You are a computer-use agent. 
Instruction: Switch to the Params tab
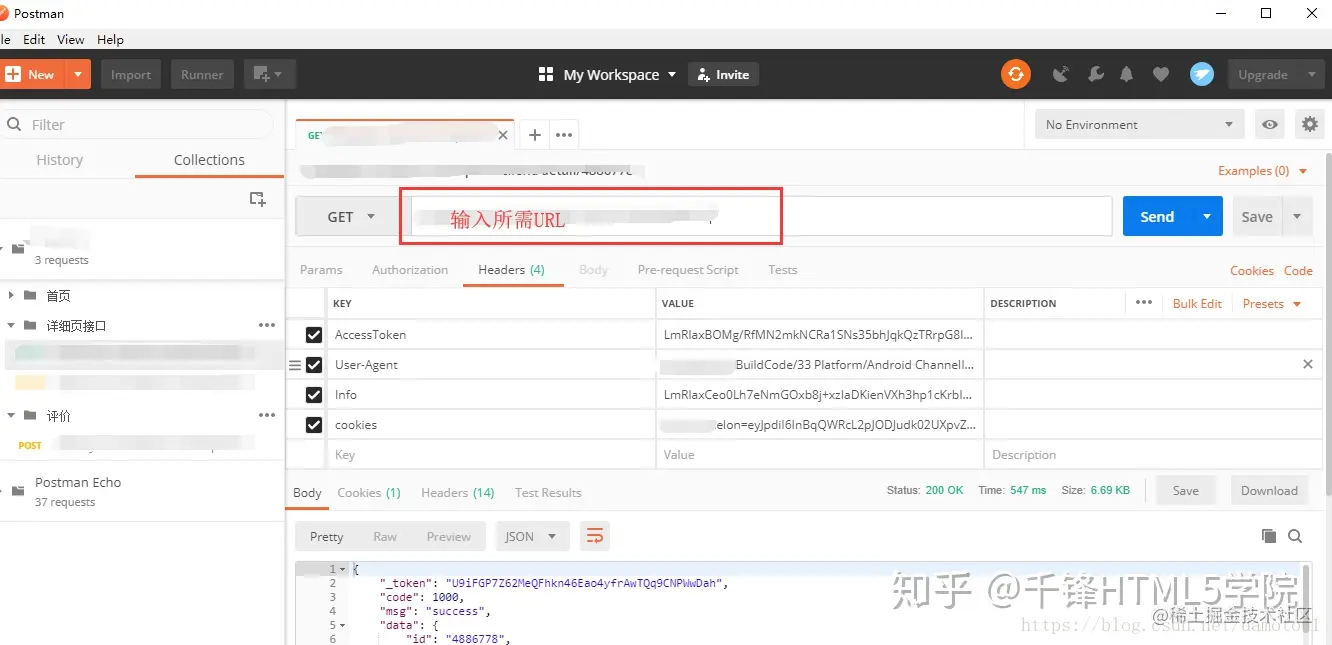coord(321,270)
